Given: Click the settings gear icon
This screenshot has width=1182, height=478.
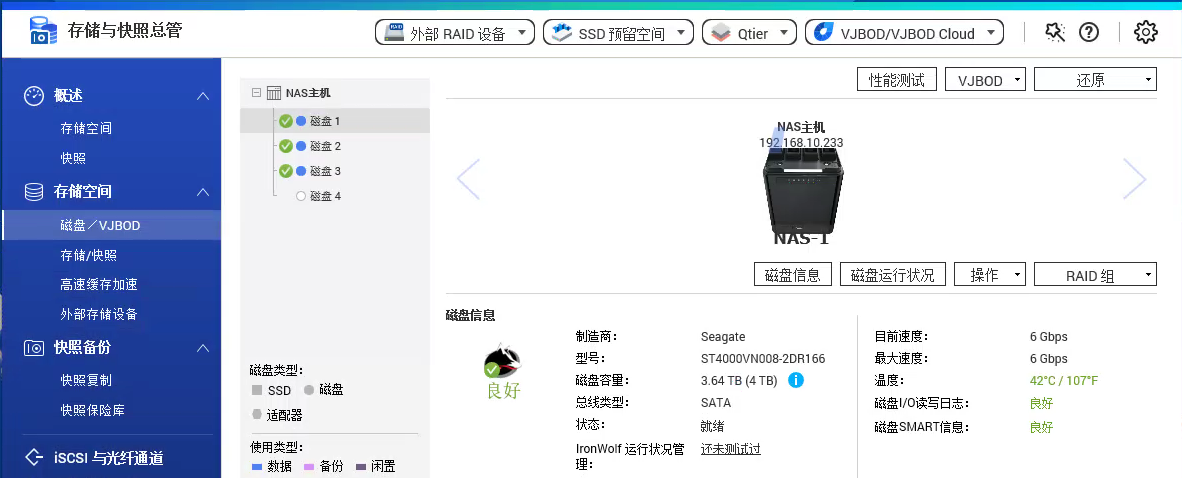Looking at the screenshot, I should (x=1145, y=33).
